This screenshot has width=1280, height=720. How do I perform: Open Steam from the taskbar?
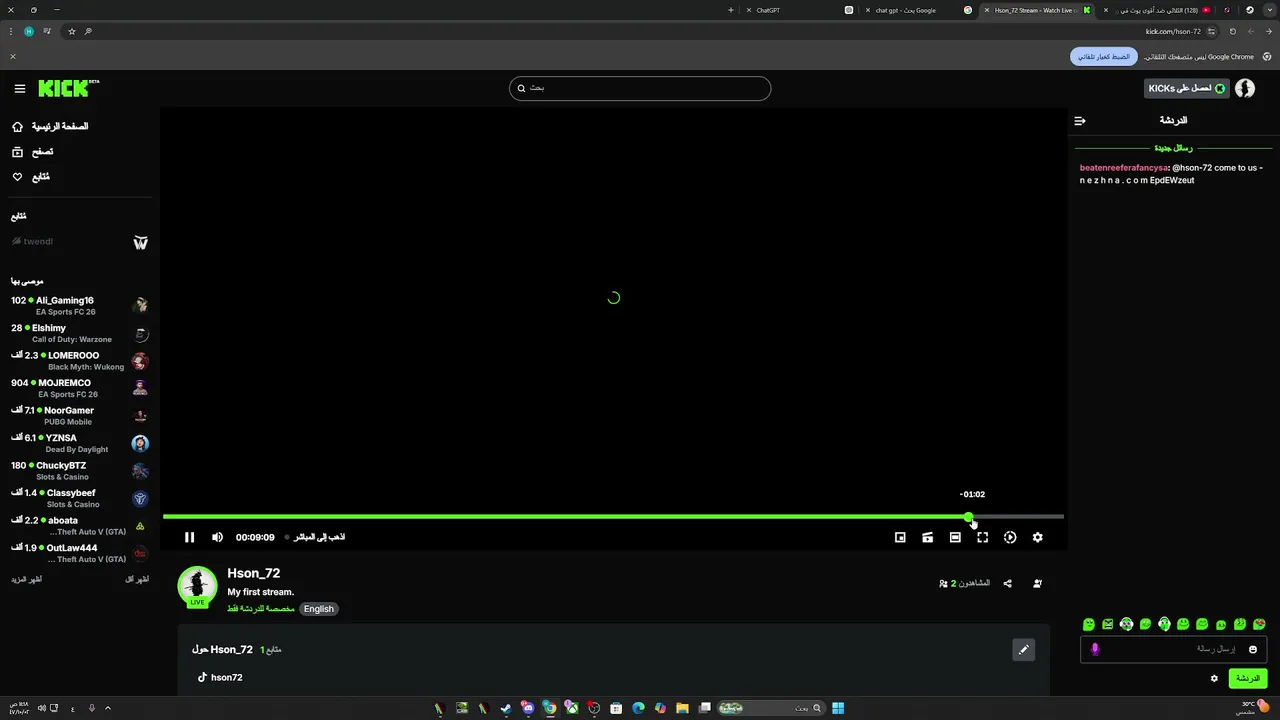[x=505, y=708]
